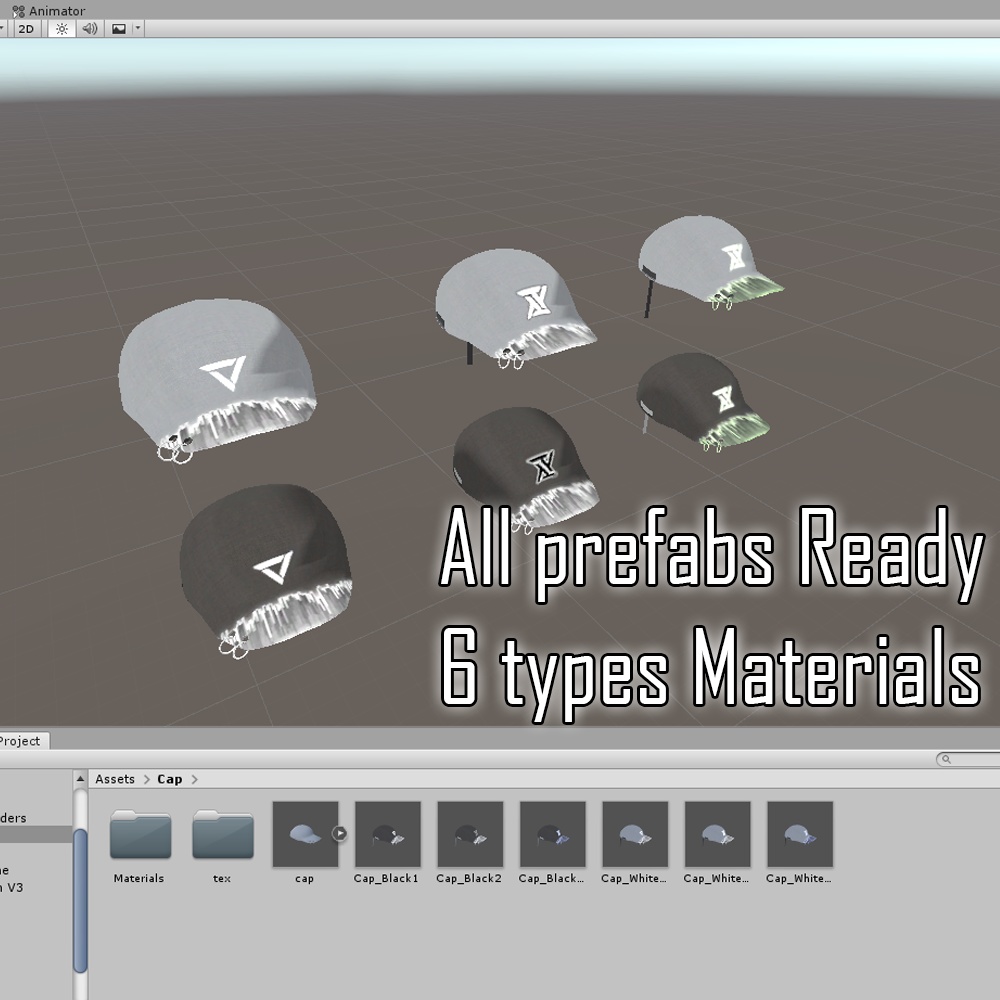Image resolution: width=1000 pixels, height=1000 pixels.
Task: Click the folder tree scrollbar up arrow
Action: click(x=81, y=779)
